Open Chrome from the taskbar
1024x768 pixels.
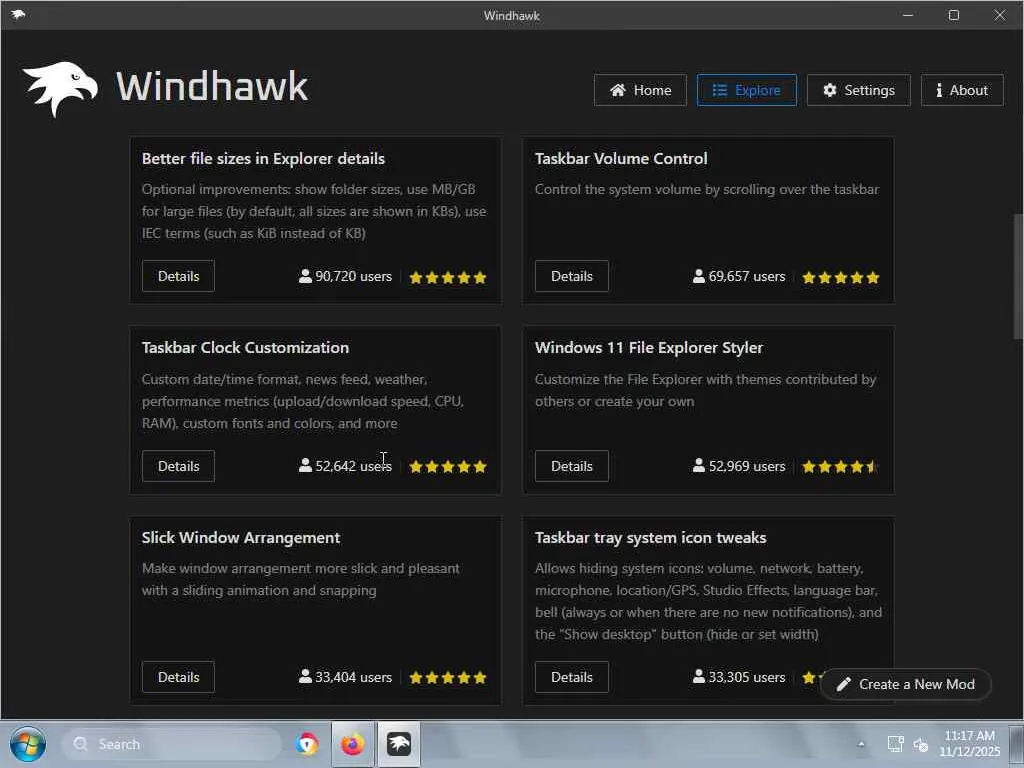point(306,744)
